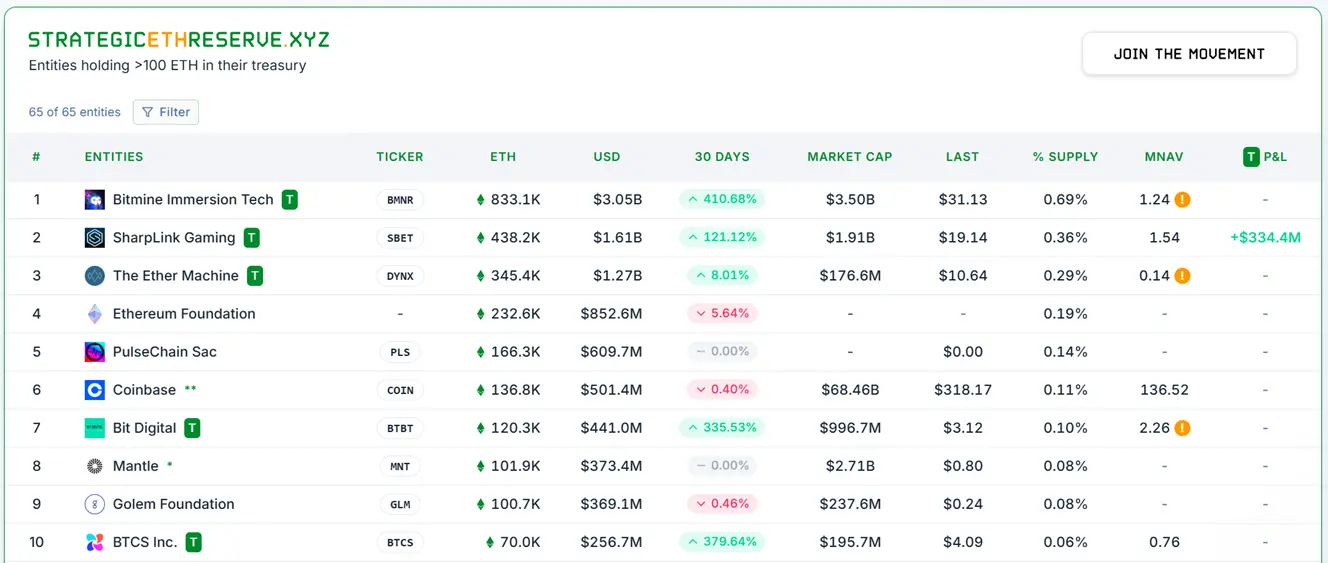Click the JOIN THE MOVEMENT button

pos(1189,54)
